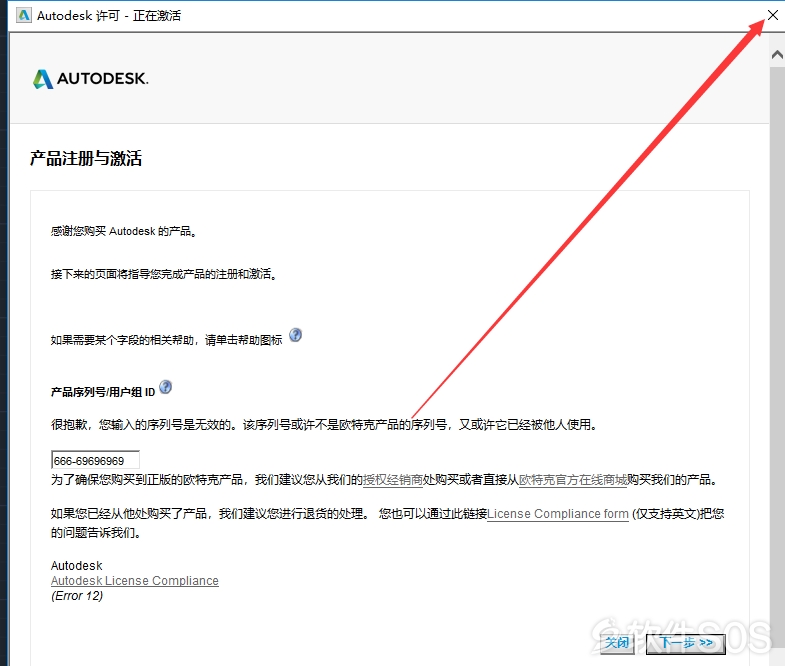Click the 产品注册与激活 heading
This screenshot has width=785, height=666.
(86, 158)
